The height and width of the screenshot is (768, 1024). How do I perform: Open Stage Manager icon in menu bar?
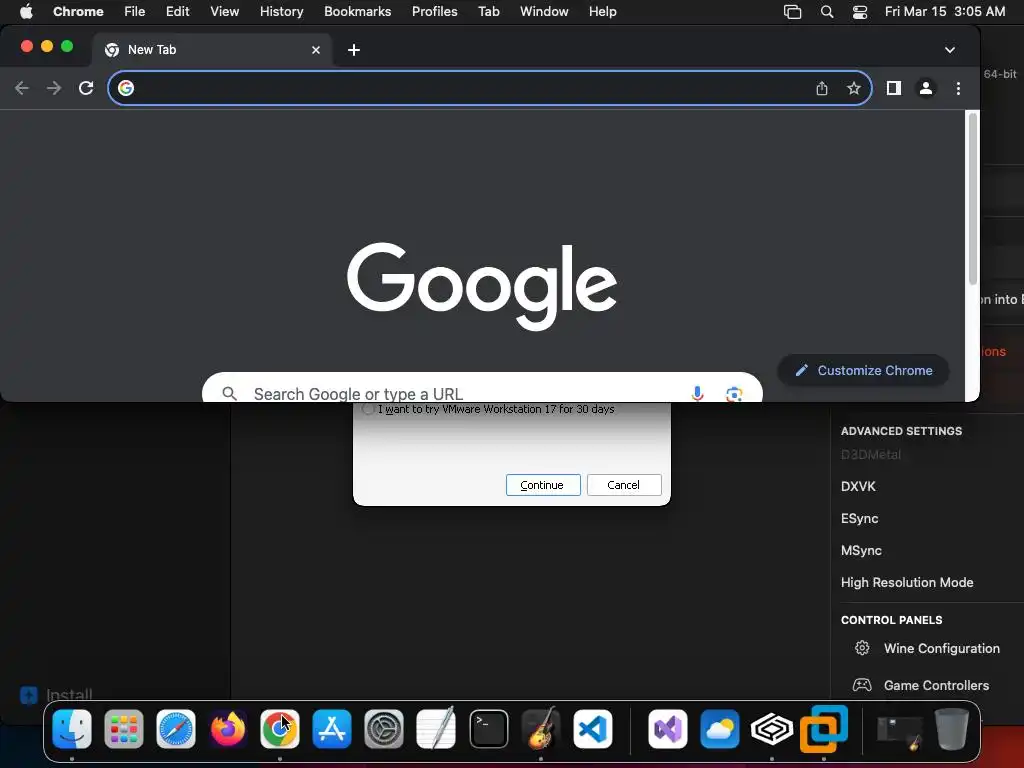point(792,12)
